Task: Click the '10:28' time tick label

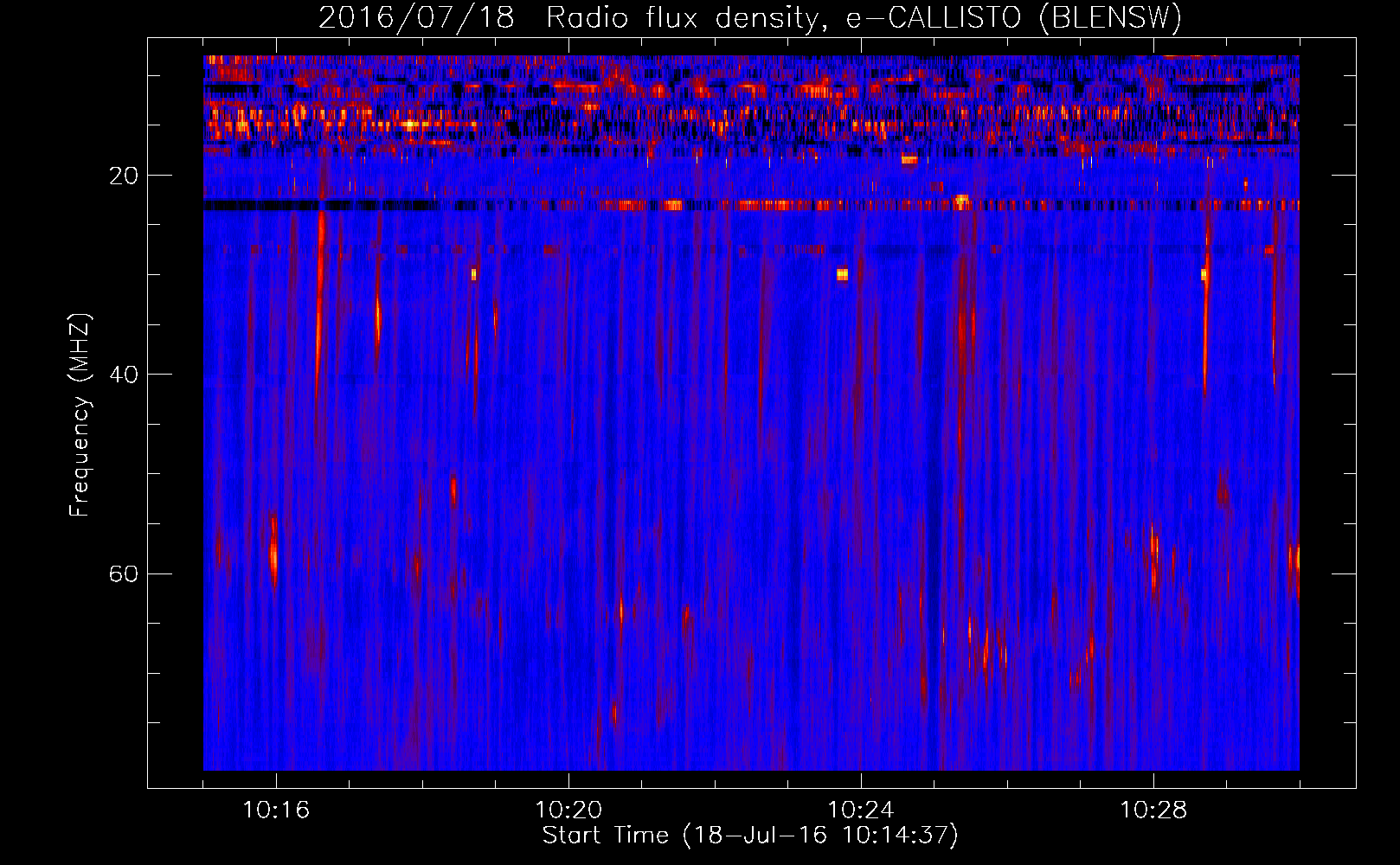Action: coord(1153,811)
